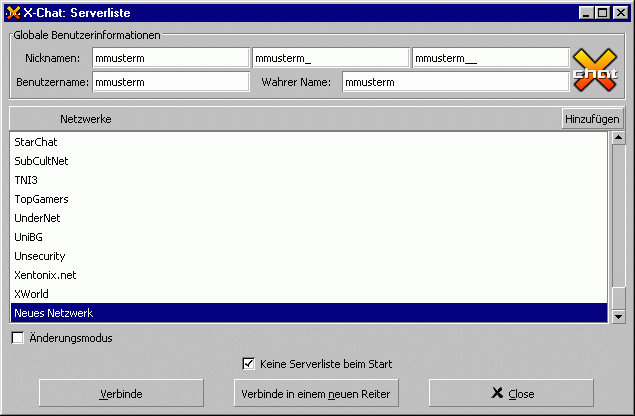The width and height of the screenshot is (635, 416).
Task: Click the Hinzufügen button
Action: pyautogui.click(x=592, y=119)
